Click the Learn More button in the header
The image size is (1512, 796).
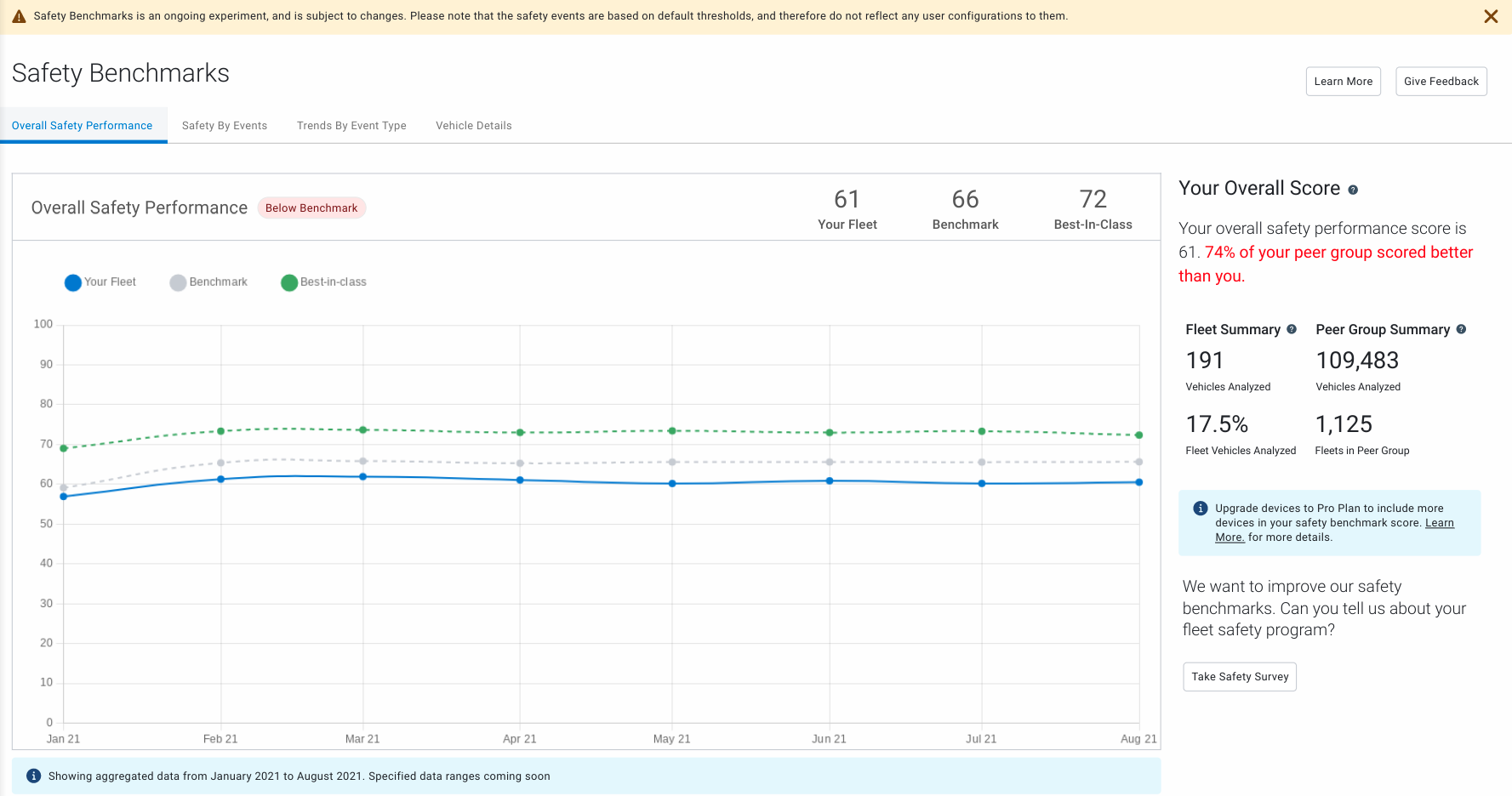(1343, 81)
